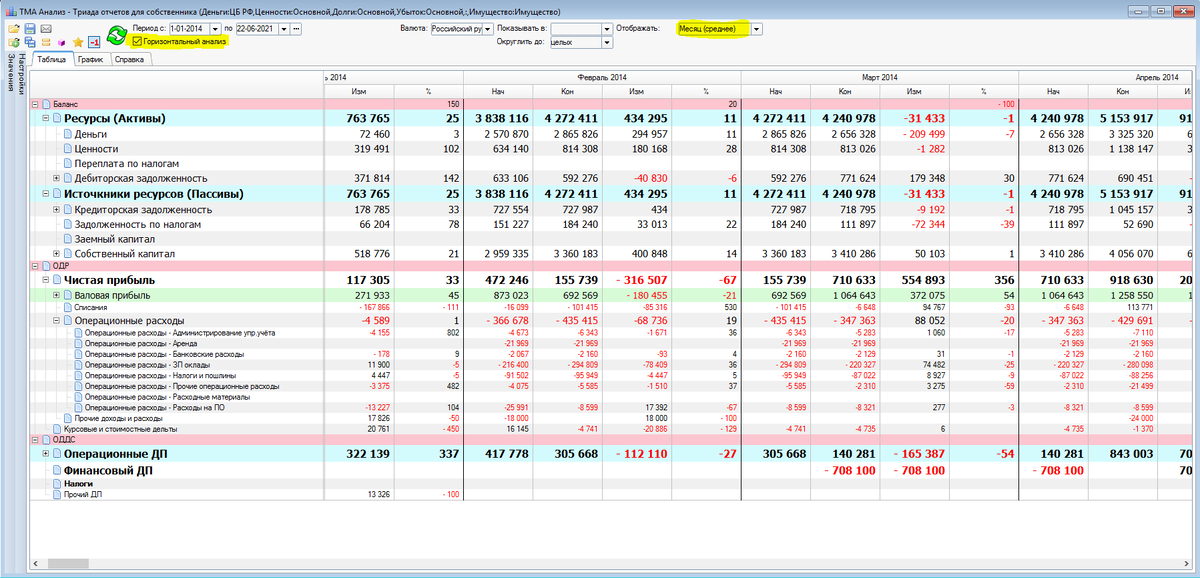Click the Март 2014 column group header
This screenshot has width=1200, height=578.
coord(879,77)
